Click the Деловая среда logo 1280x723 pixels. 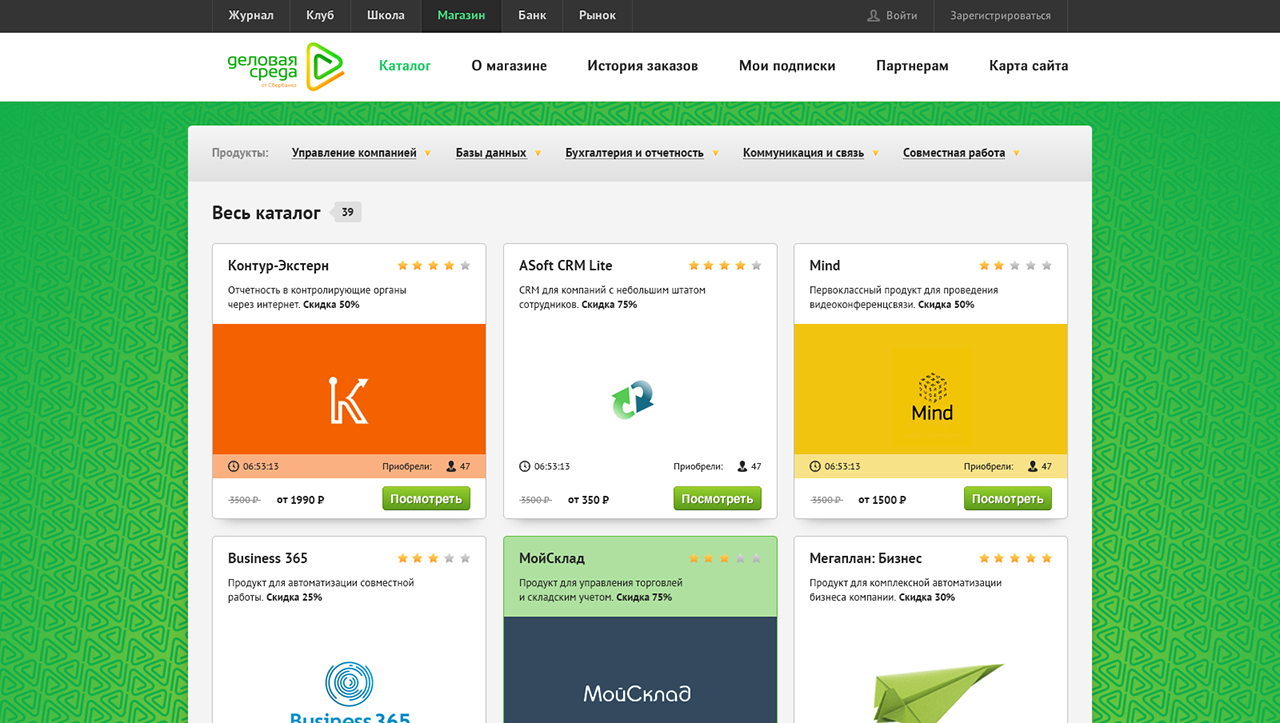click(x=286, y=67)
